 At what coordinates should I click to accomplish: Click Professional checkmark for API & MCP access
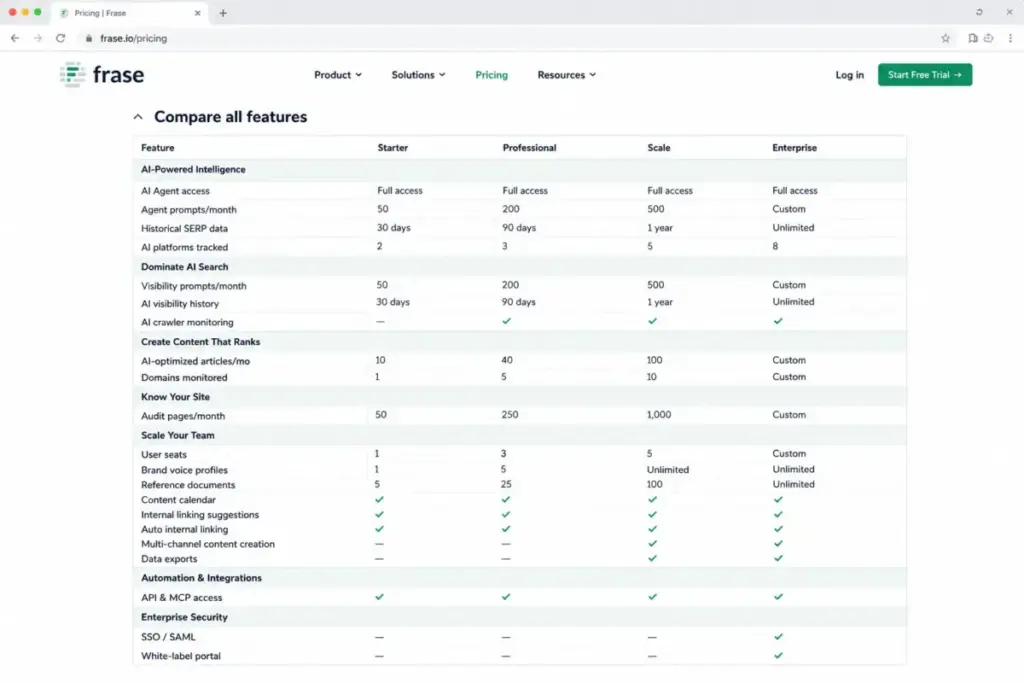coord(506,597)
